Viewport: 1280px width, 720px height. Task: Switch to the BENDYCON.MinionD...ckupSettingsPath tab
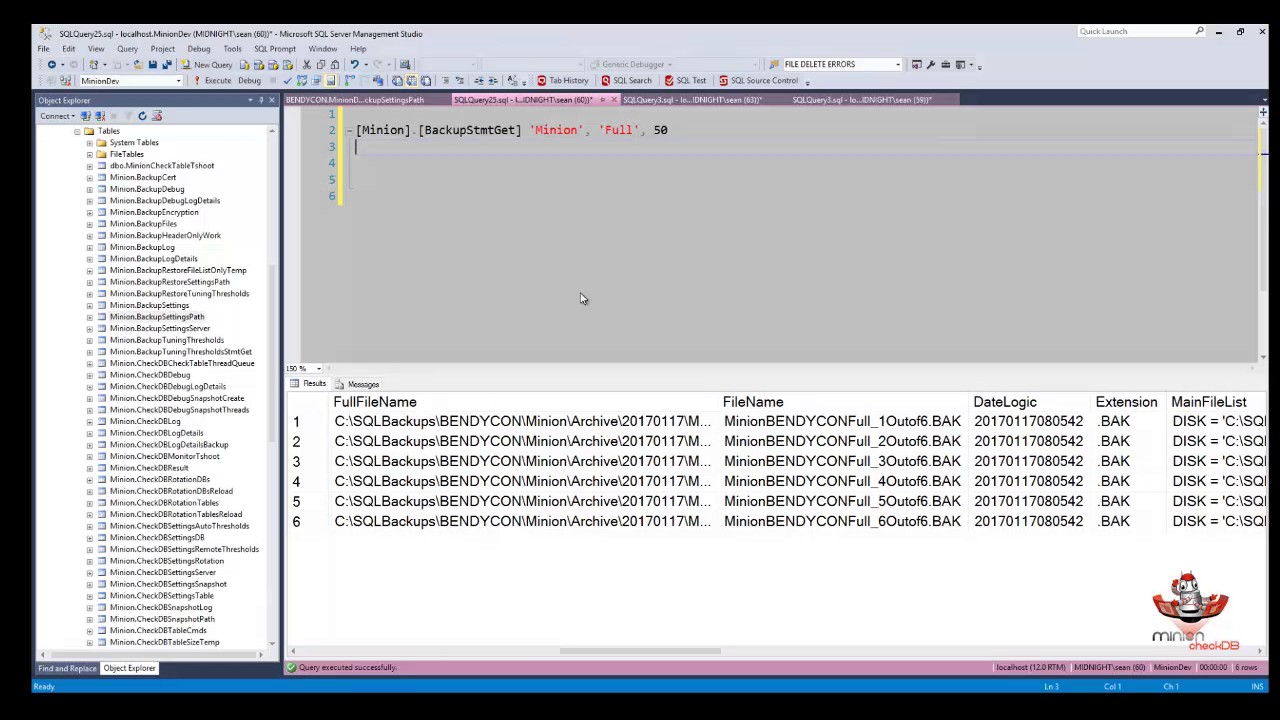(355, 100)
